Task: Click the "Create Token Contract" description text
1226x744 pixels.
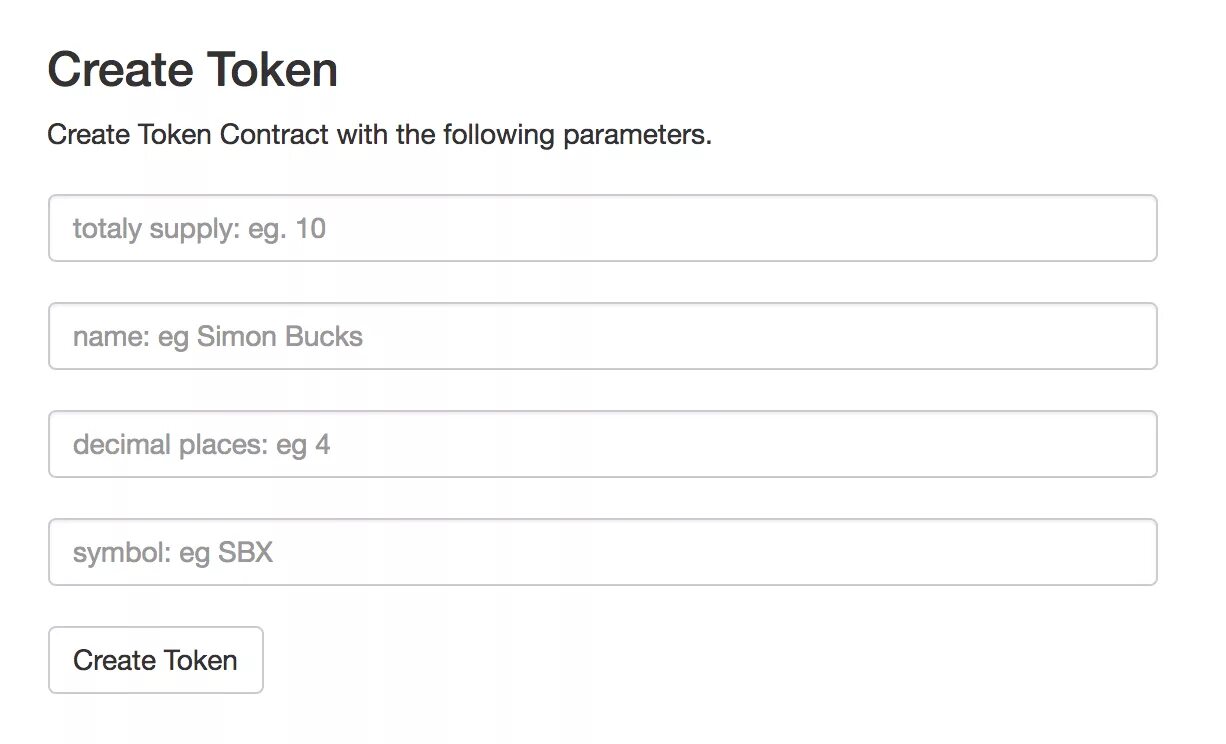Action: tap(379, 135)
